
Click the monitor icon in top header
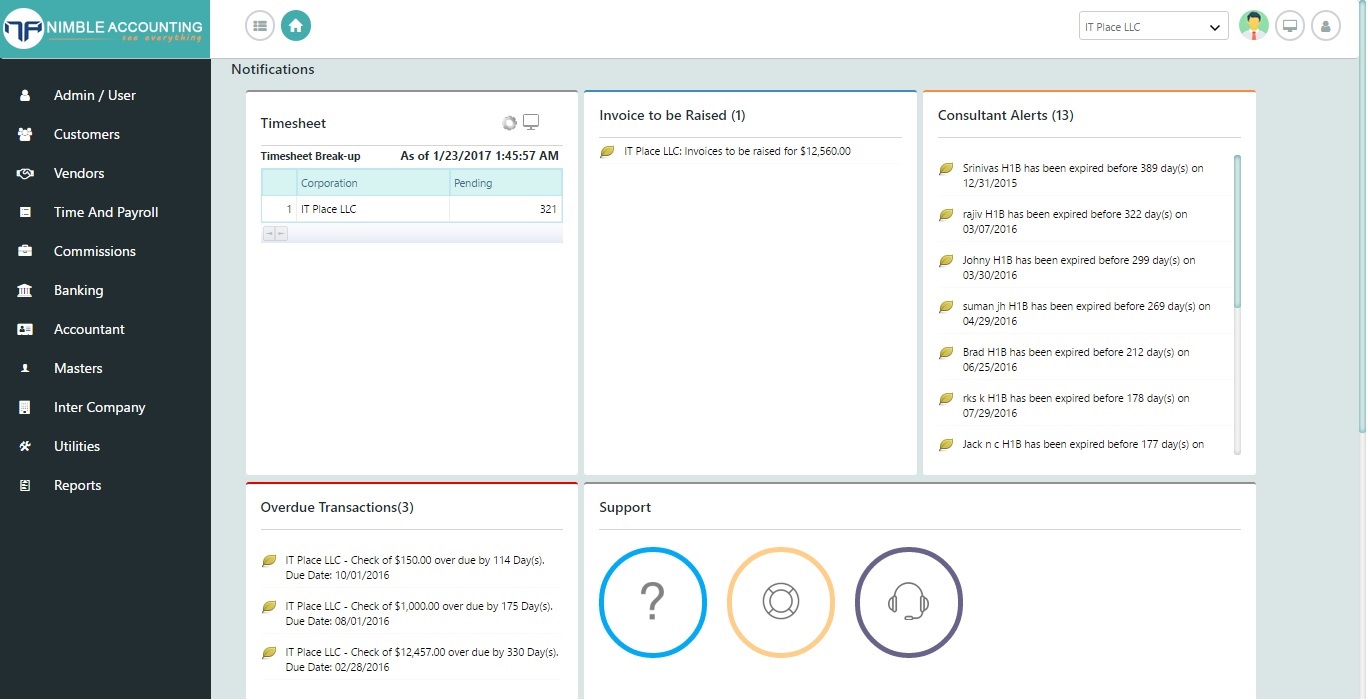point(1290,26)
